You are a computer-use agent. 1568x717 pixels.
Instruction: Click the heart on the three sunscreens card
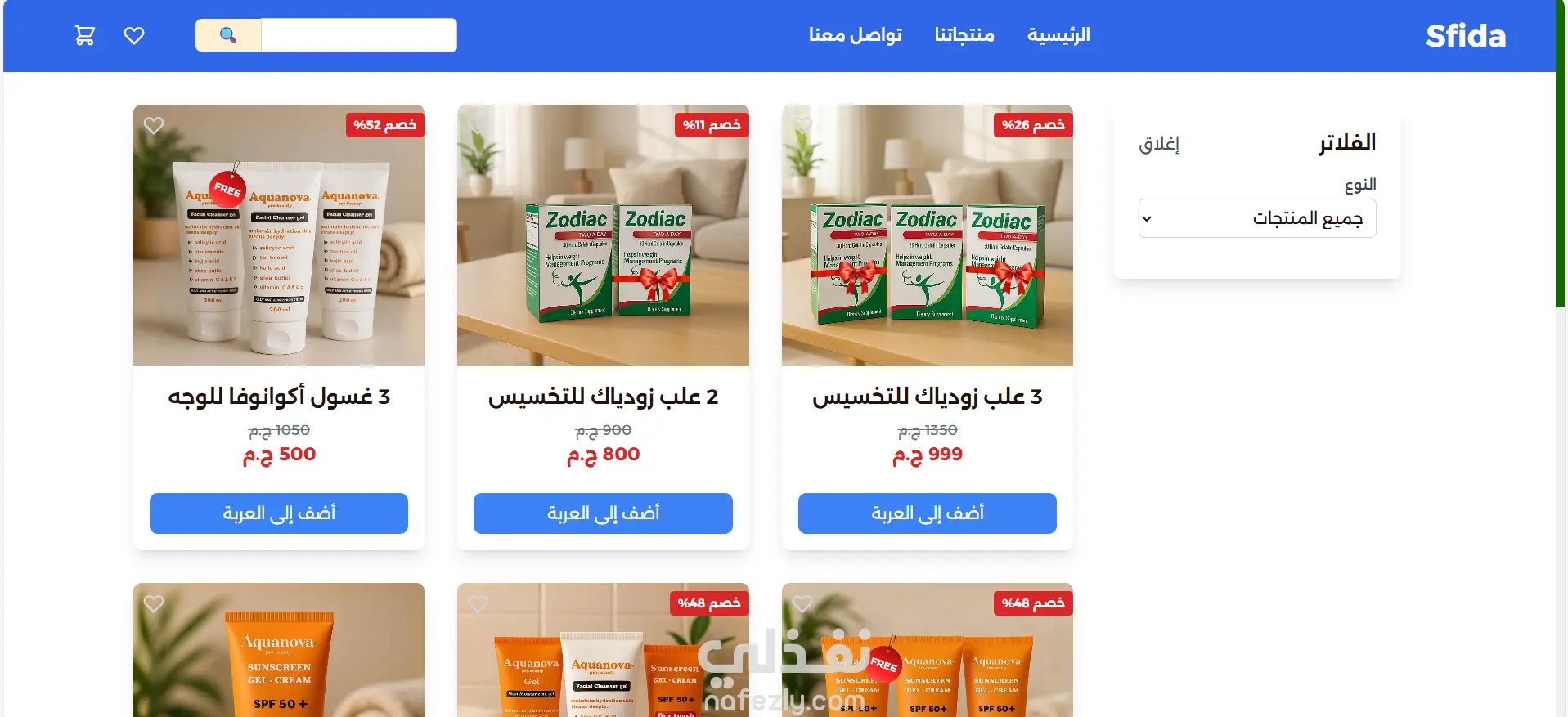802,603
